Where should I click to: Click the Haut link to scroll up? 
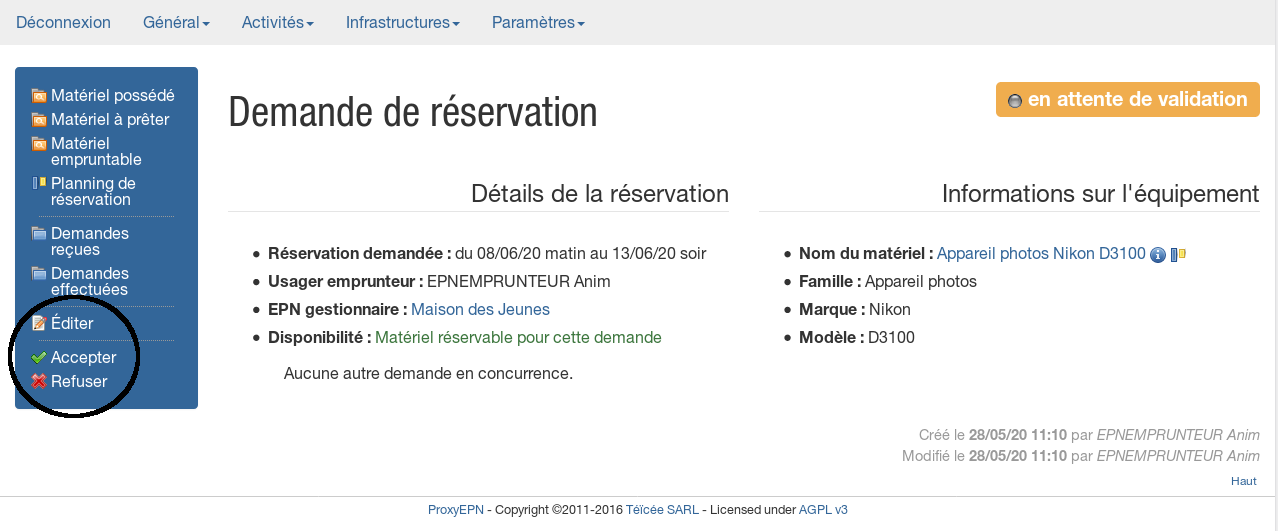pyautogui.click(x=1243, y=481)
